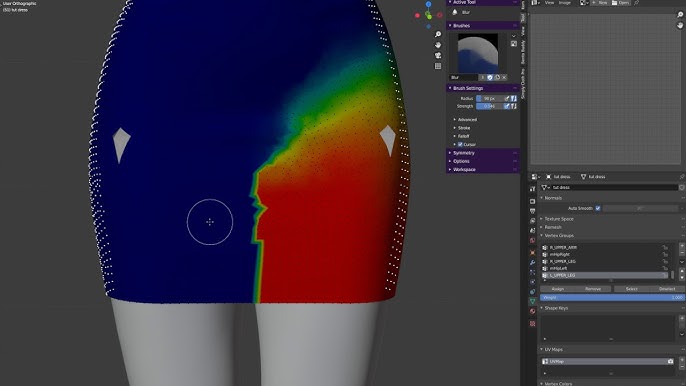
Task: Adjust the vertex group Weight slider
Action: 612,297
